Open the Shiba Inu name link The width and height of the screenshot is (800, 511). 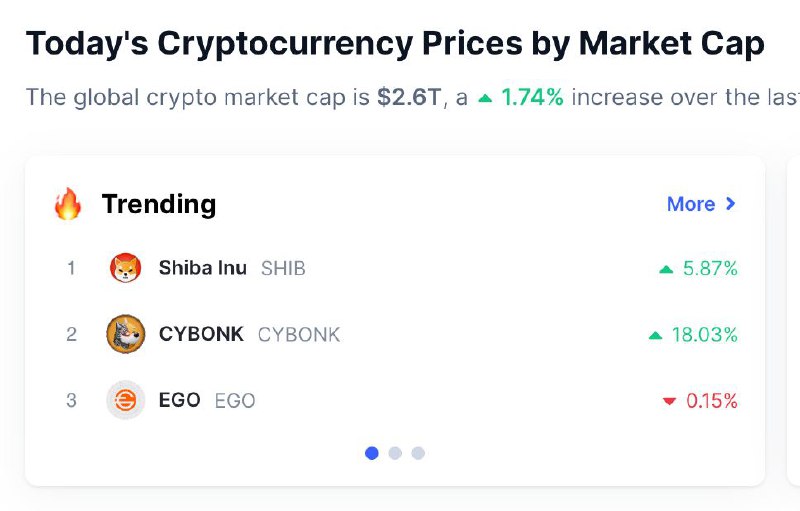tap(203, 268)
